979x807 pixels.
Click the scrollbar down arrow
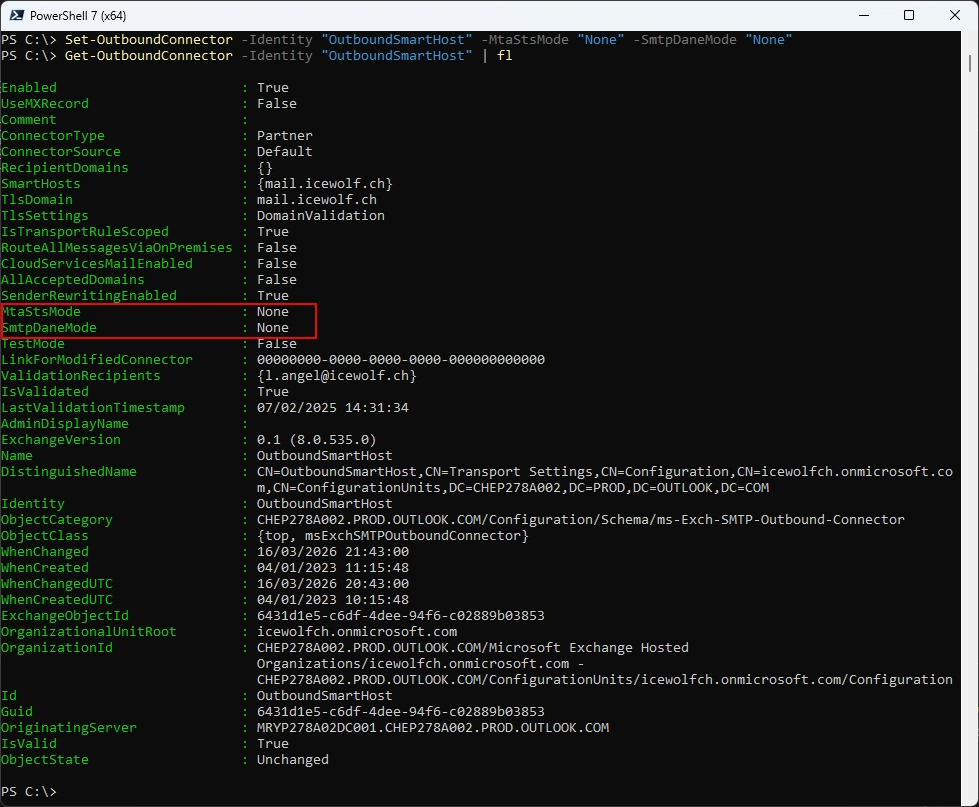970,798
